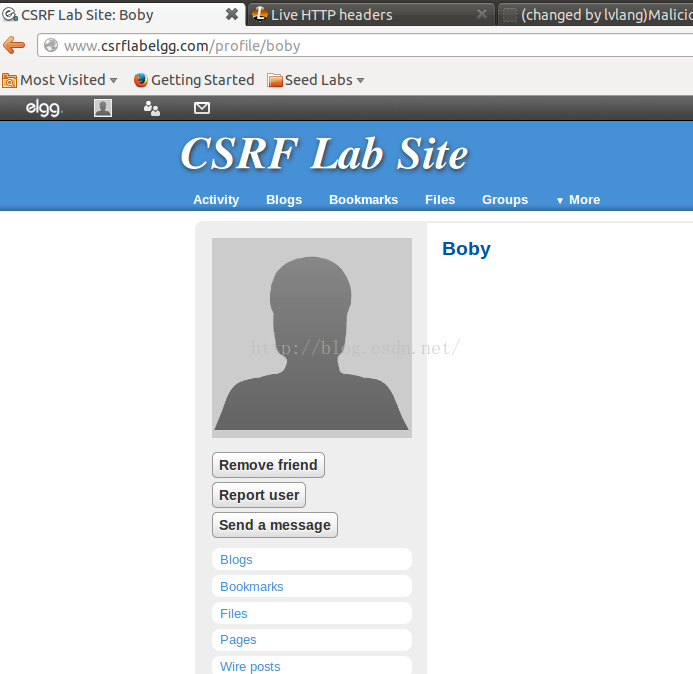Click Boby's default avatar picture

[312, 338]
